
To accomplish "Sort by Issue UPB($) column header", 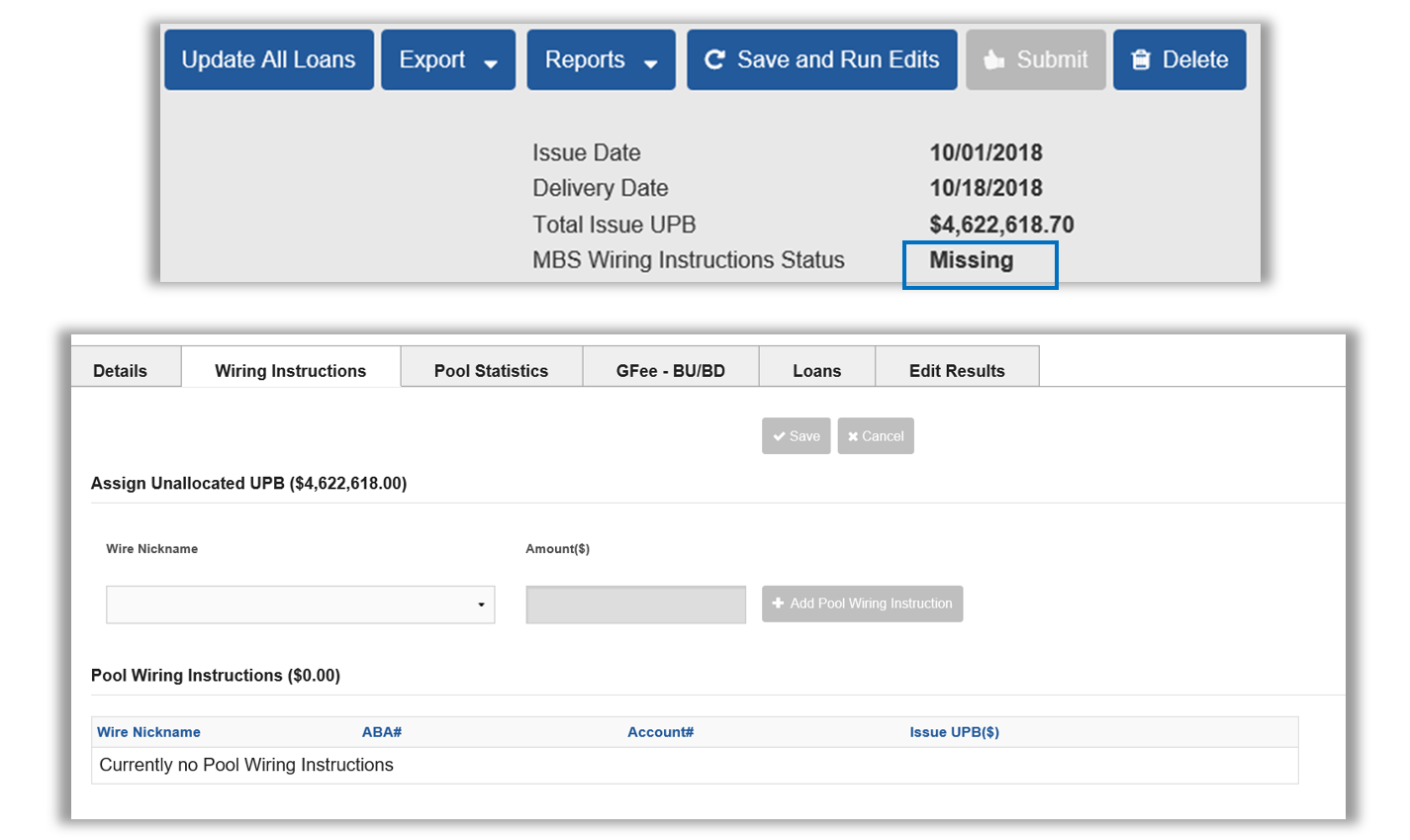I will click(x=955, y=732).
